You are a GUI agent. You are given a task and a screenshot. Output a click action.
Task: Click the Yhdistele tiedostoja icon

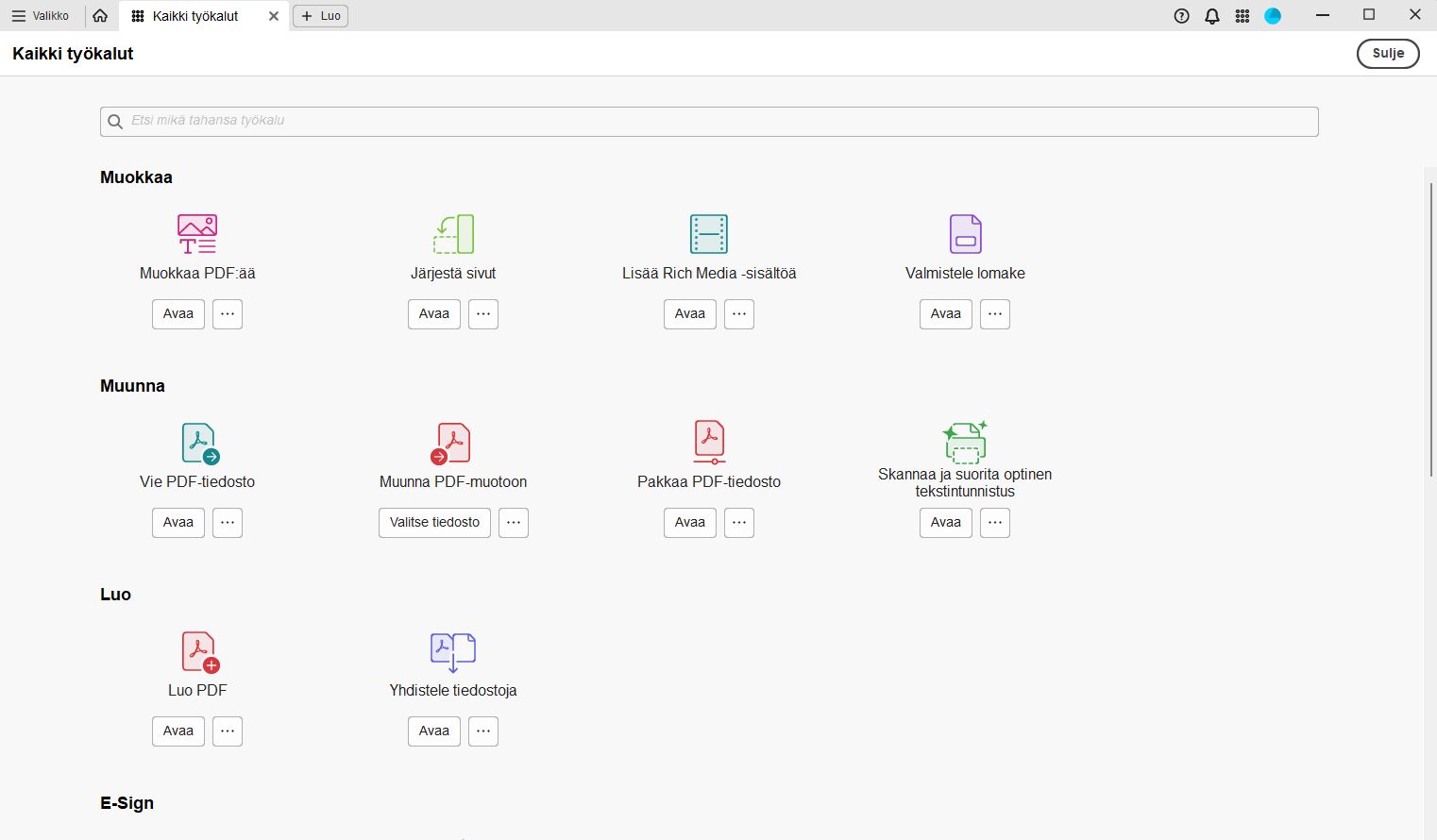pos(453,651)
